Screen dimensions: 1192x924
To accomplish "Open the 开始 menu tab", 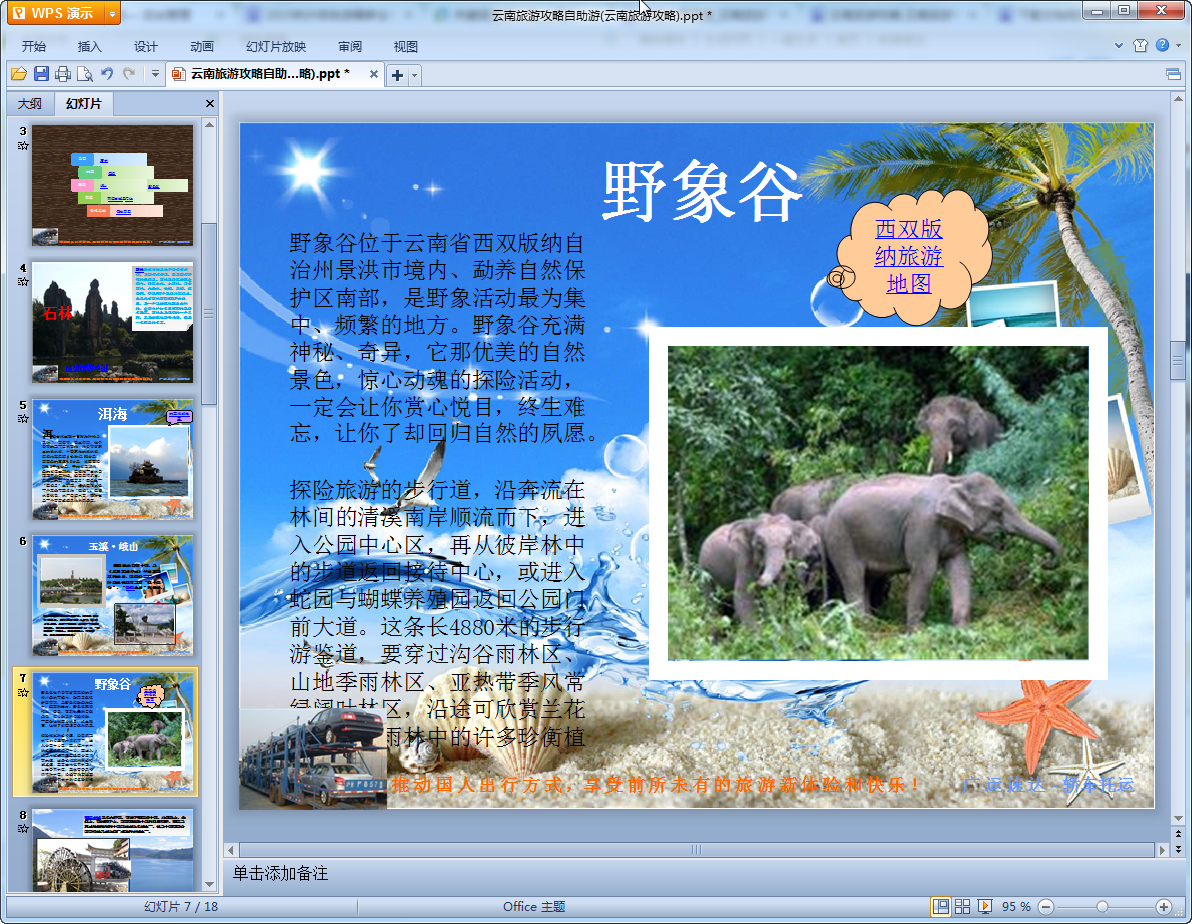I will pos(33,46).
